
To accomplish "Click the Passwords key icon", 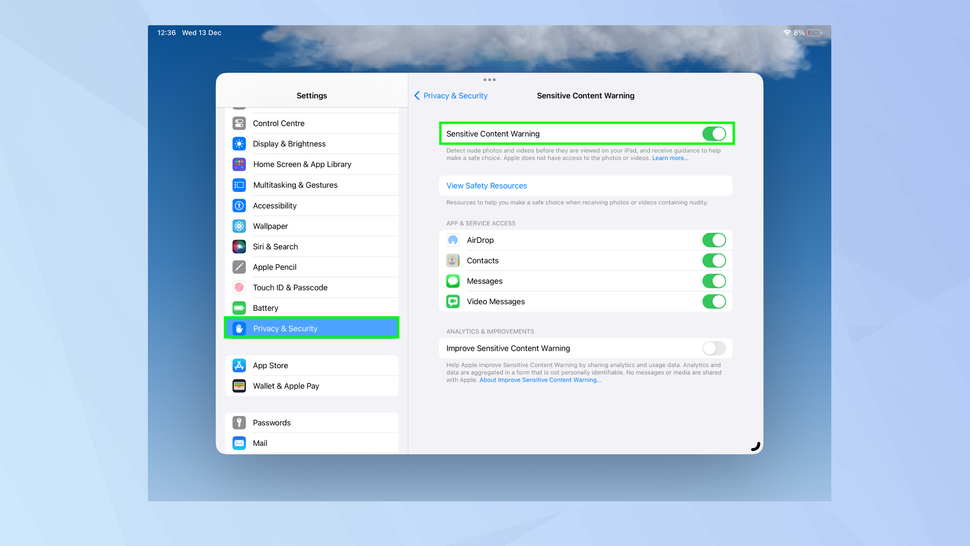I will click(x=239, y=422).
